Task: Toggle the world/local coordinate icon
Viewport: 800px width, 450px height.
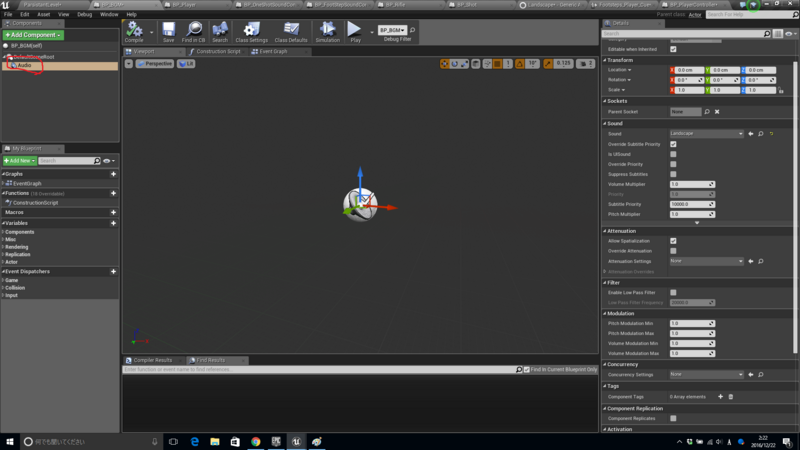Action: pyautogui.click(x=476, y=64)
